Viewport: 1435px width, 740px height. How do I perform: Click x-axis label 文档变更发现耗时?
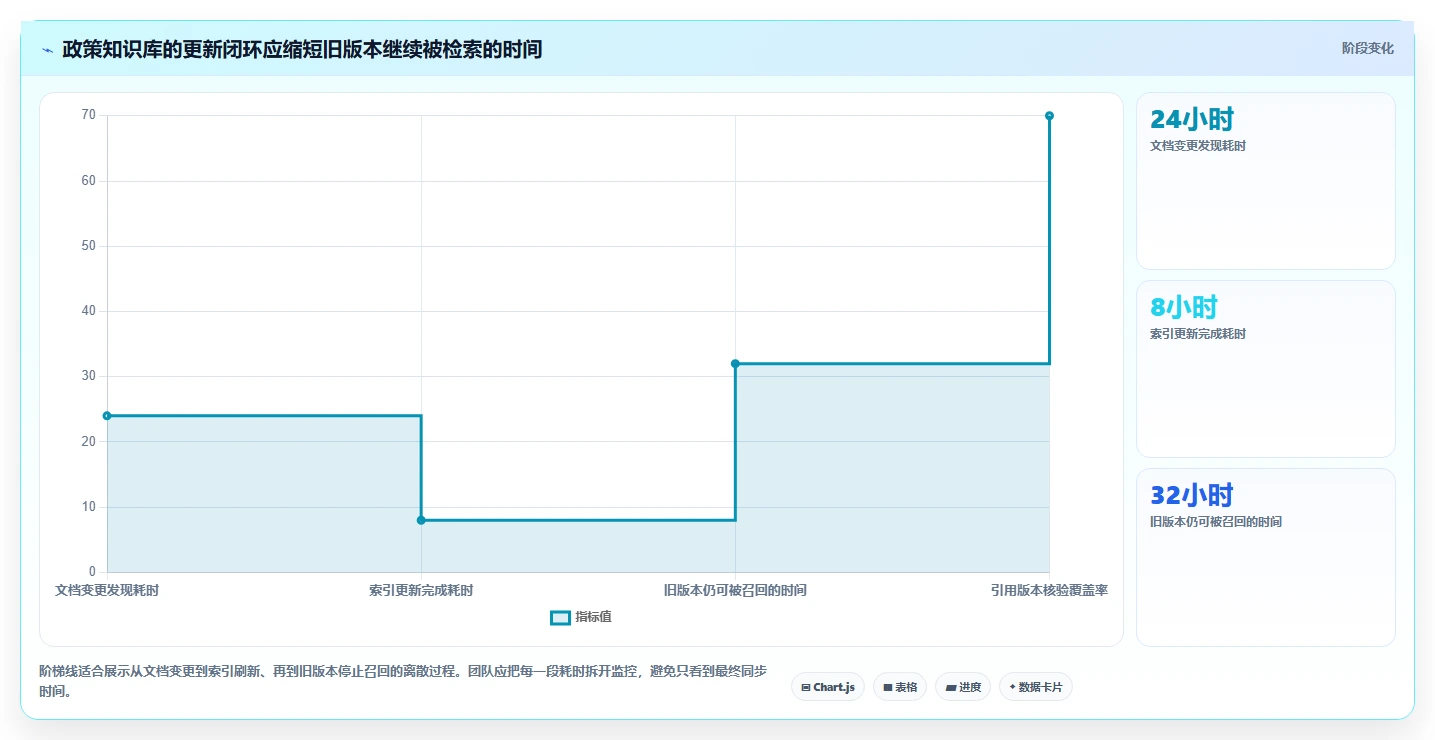(x=107, y=590)
